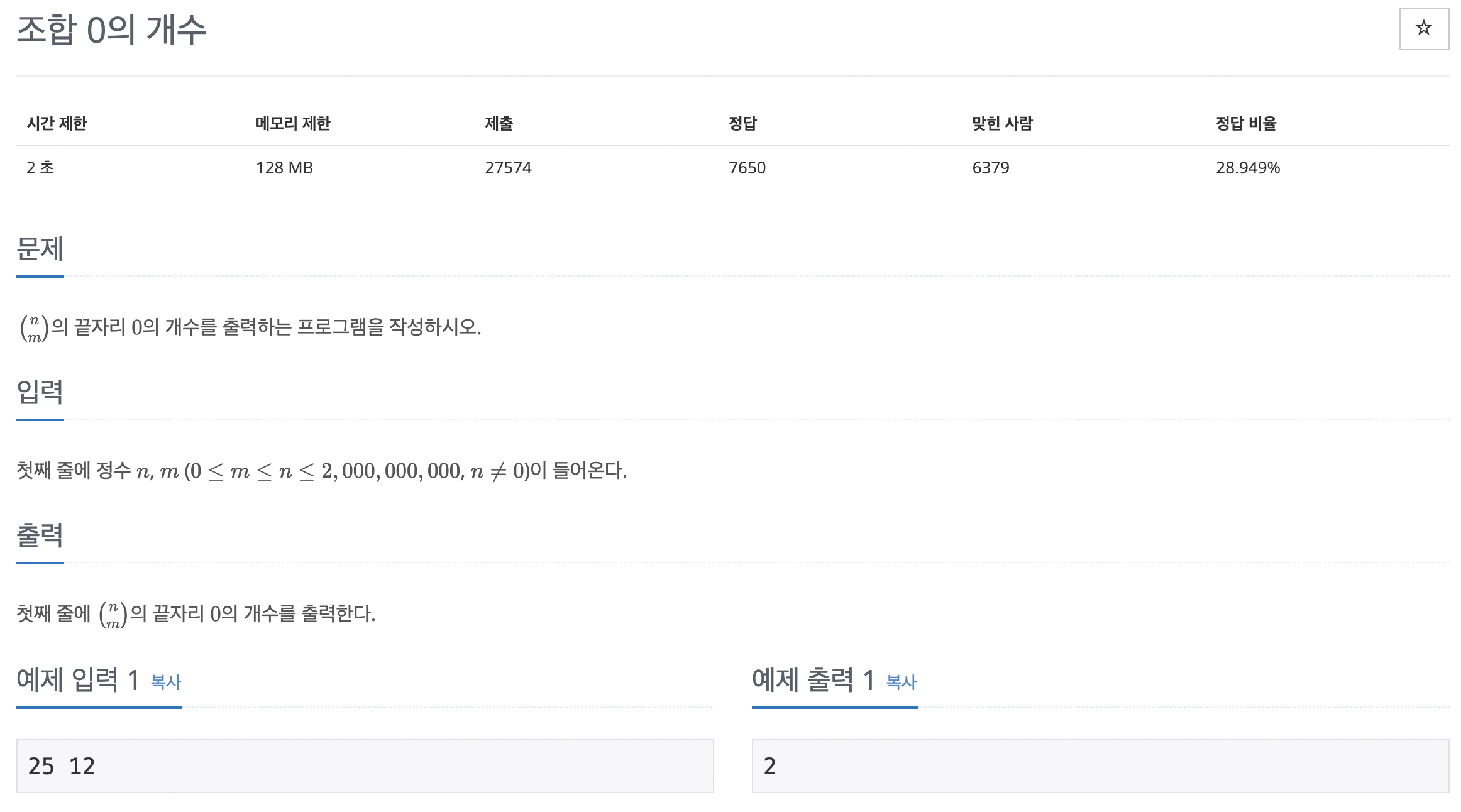The height and width of the screenshot is (812, 1461).
Task: Click the 문제 section heading
Action: [40, 249]
